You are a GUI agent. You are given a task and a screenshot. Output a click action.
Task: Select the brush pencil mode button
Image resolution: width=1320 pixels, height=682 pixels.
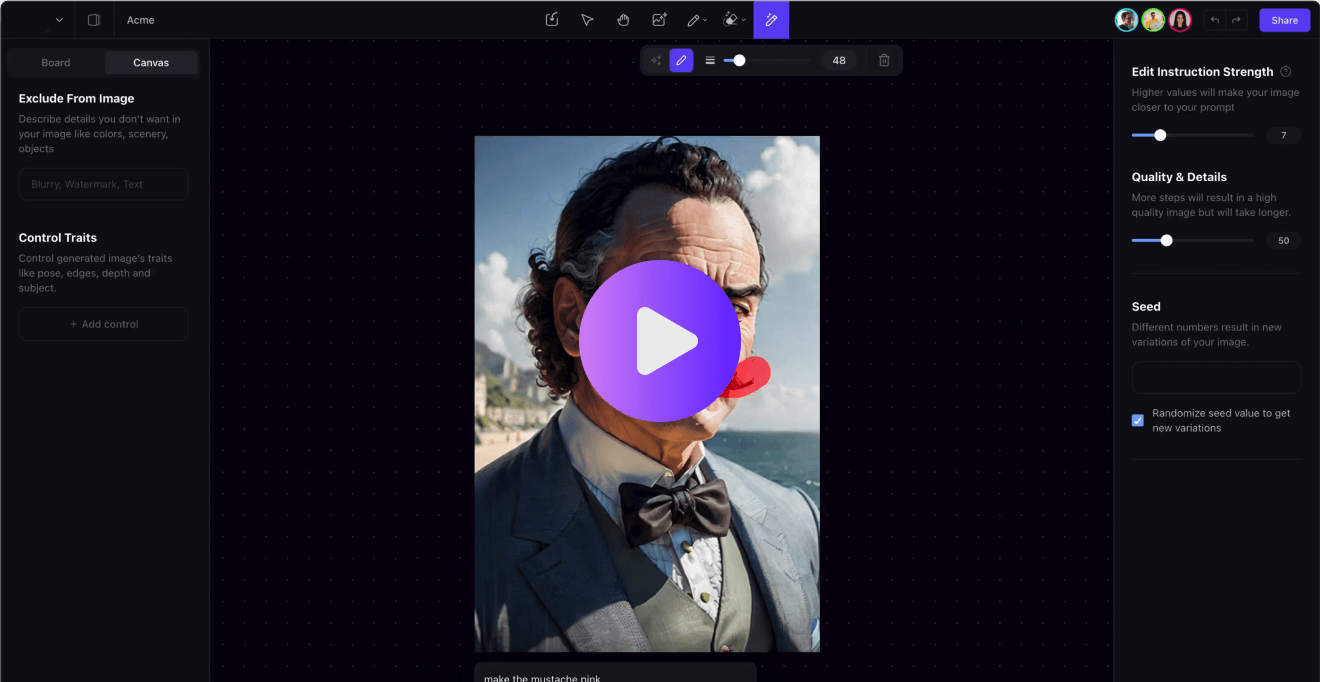(x=681, y=60)
